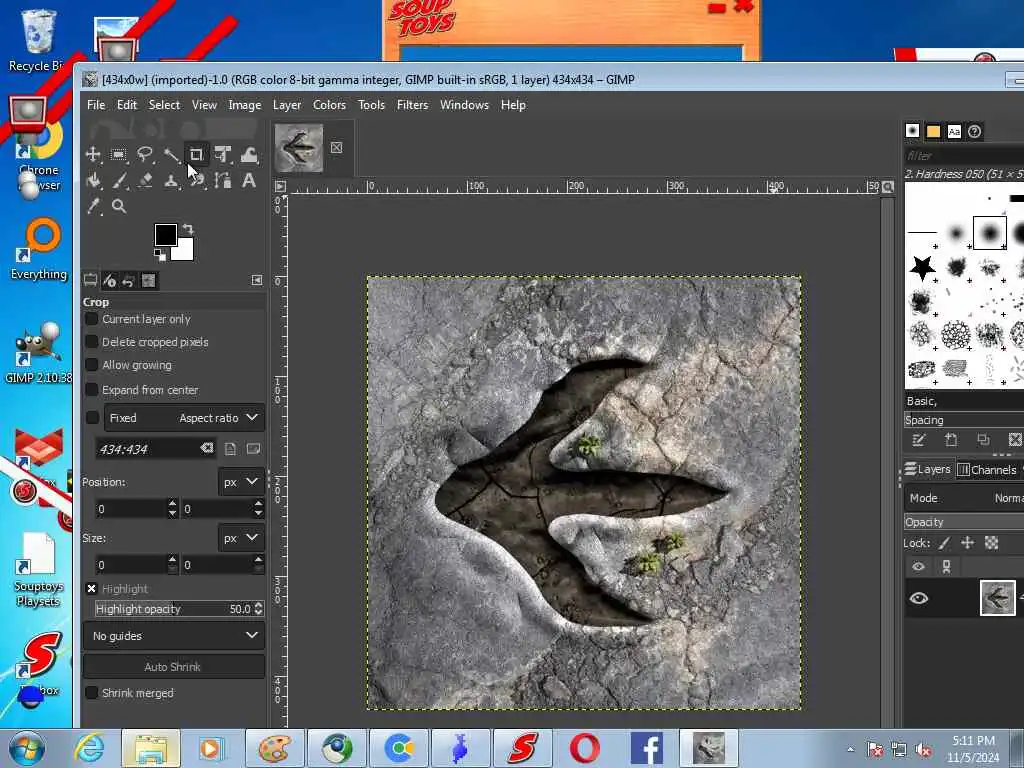Open the No guides dropdown
The height and width of the screenshot is (768, 1024).
pos(174,635)
